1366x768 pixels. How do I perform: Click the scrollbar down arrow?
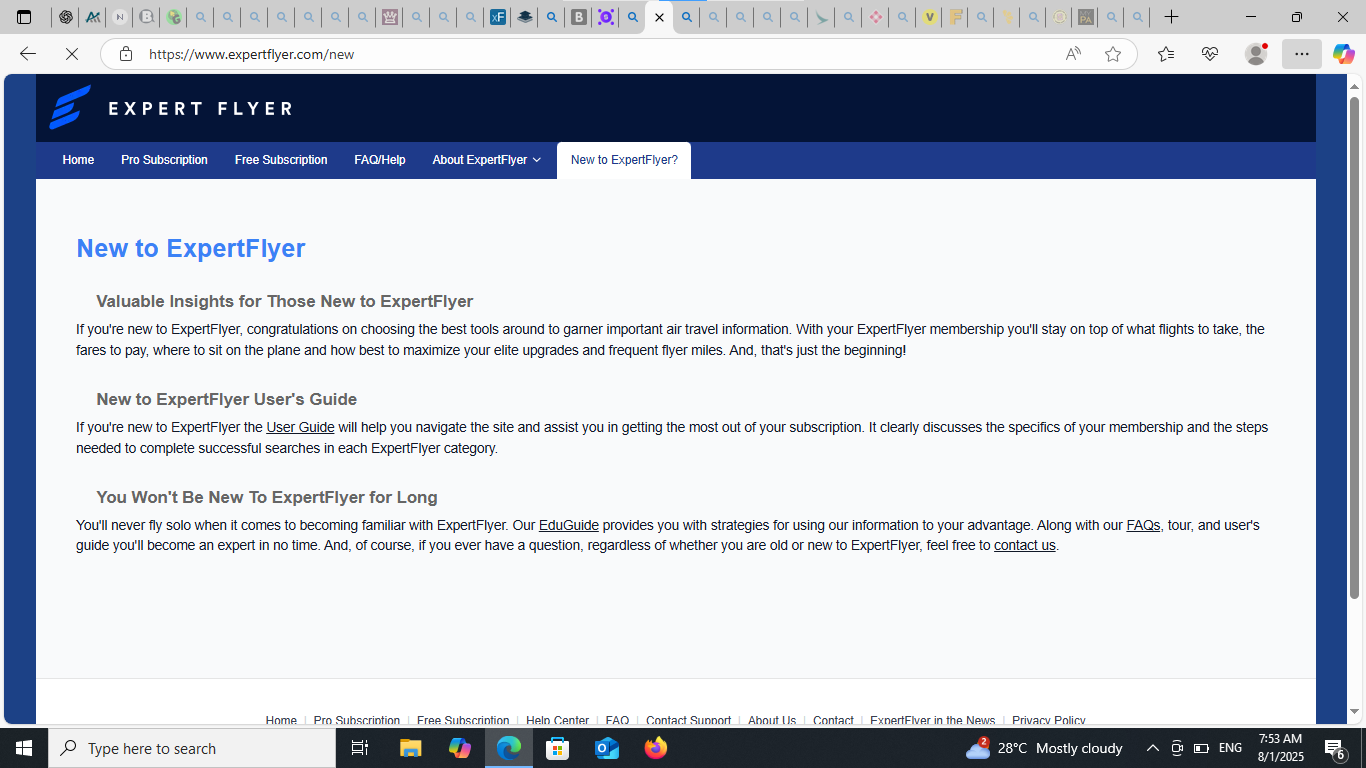coord(1355,712)
